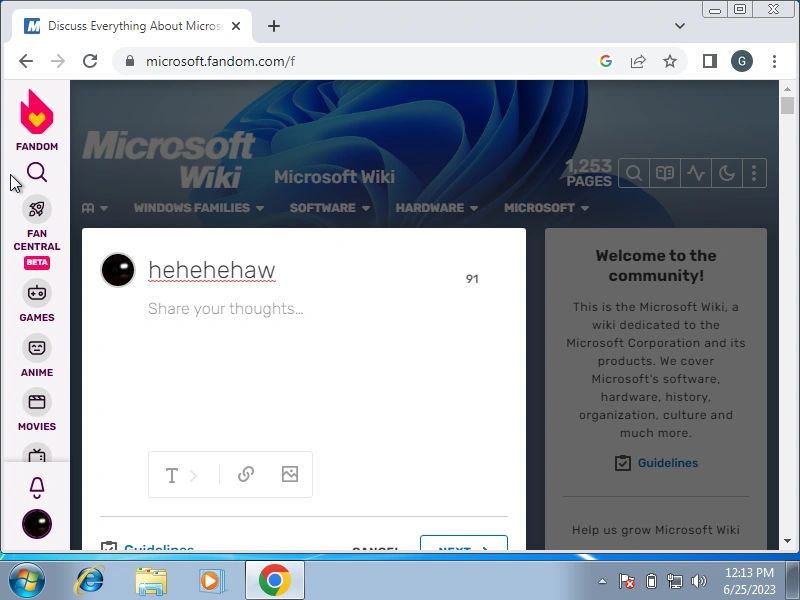Viewport: 800px width, 600px height.
Task: Insert a link in the post
Action: pos(246,474)
